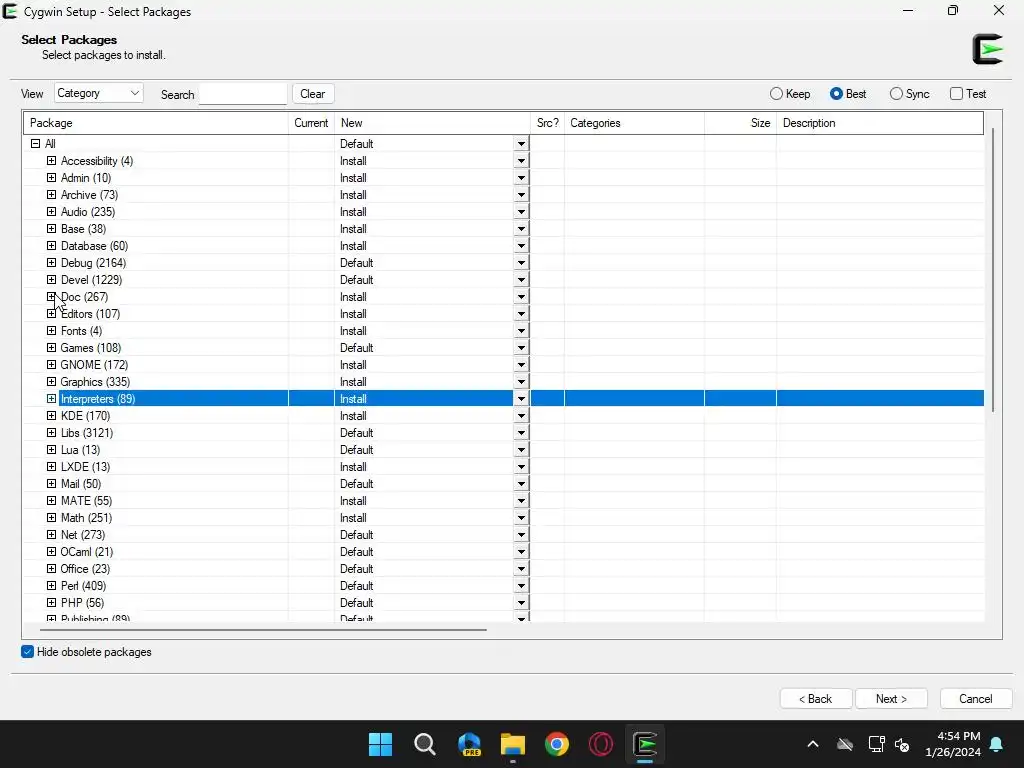Click the Search input field
The width and height of the screenshot is (1024, 768).
pyautogui.click(x=242, y=94)
